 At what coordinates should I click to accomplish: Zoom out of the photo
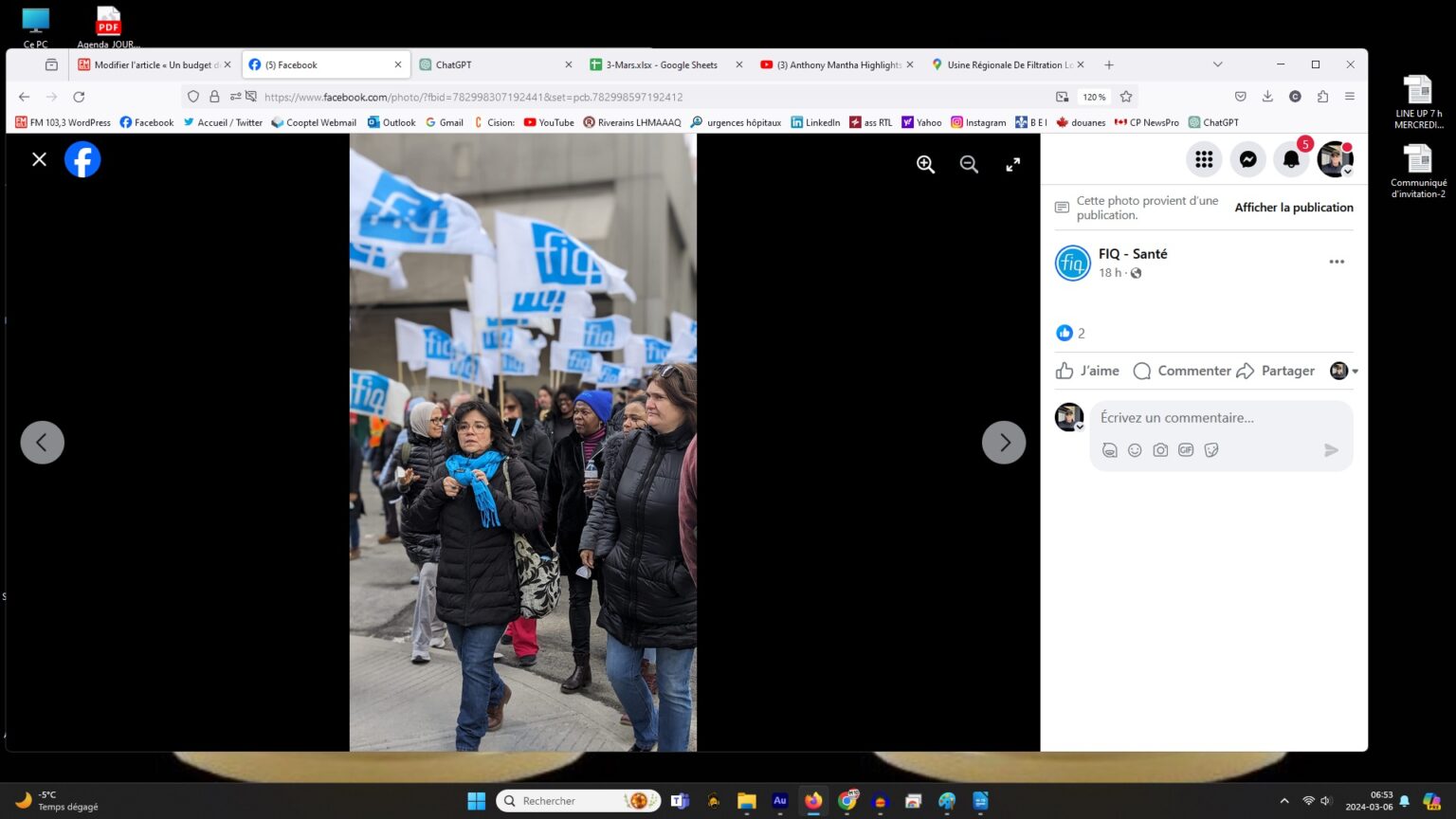(x=969, y=164)
